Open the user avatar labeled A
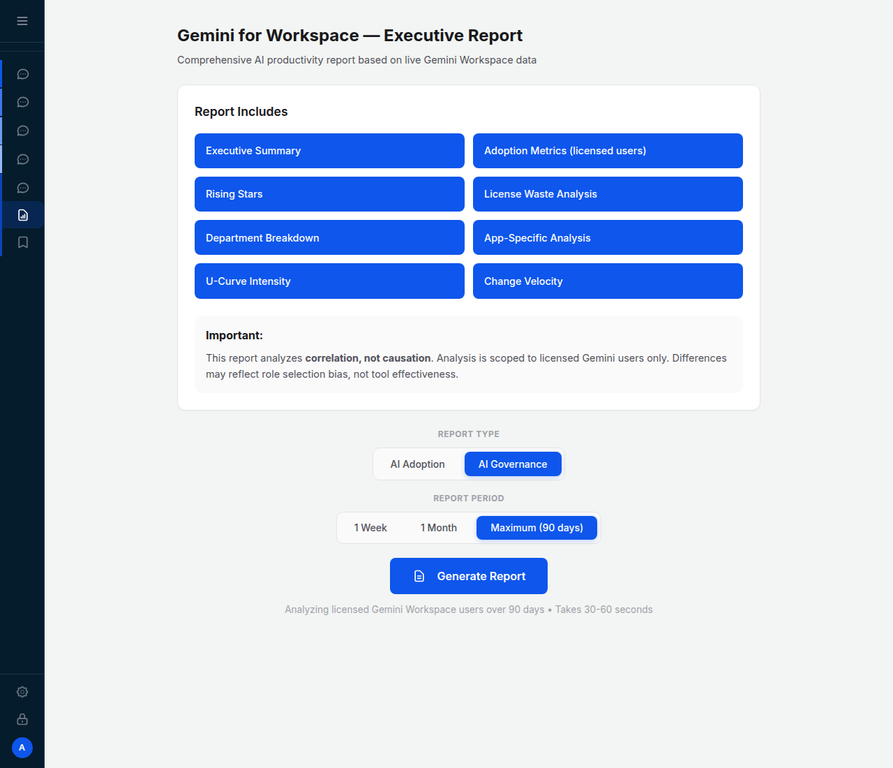The height and width of the screenshot is (768, 893). click(22, 748)
